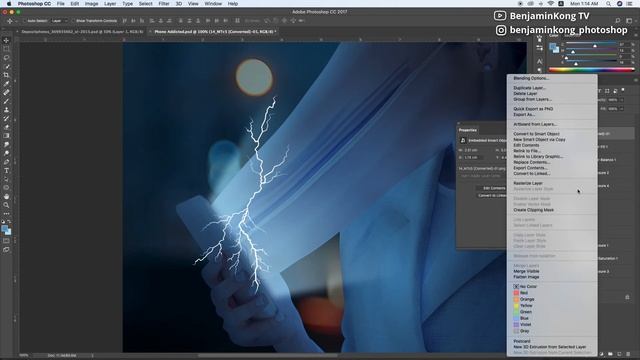Image resolution: width=640 pixels, height=360 pixels.
Task: Open the Layer menu in menu bar
Action: click(x=110, y=4)
